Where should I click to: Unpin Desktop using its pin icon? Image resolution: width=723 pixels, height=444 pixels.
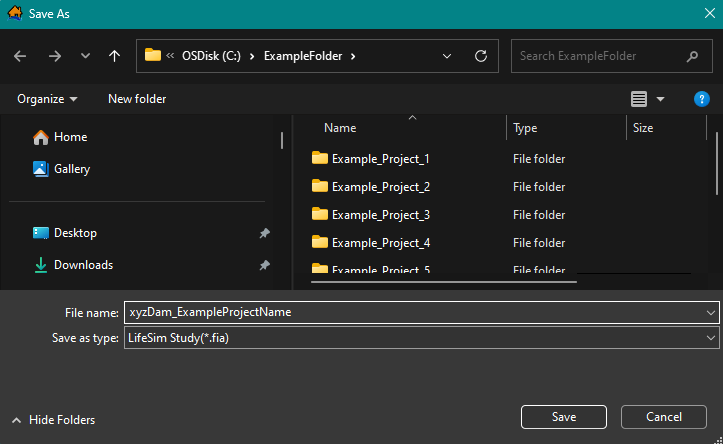click(264, 233)
